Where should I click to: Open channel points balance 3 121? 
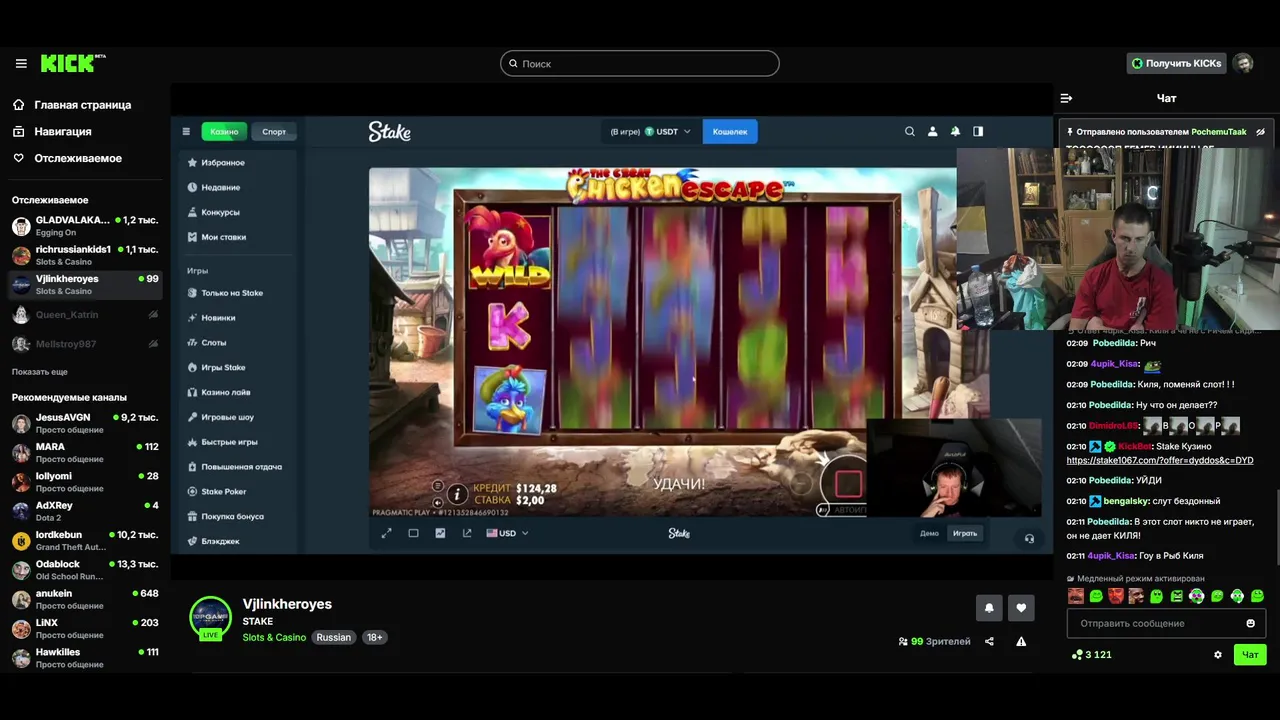[1091, 655]
